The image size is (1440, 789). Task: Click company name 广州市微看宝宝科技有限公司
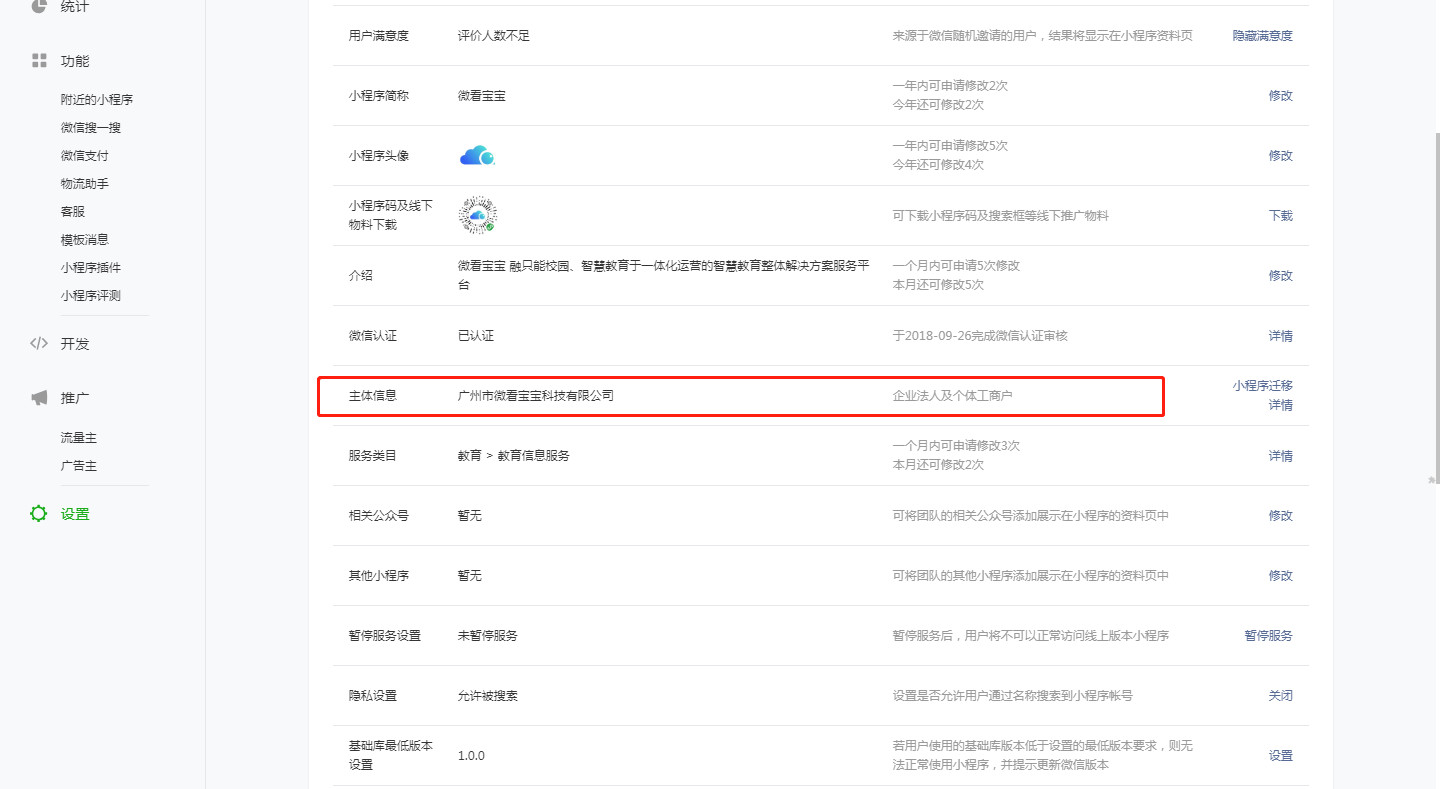tap(536, 396)
